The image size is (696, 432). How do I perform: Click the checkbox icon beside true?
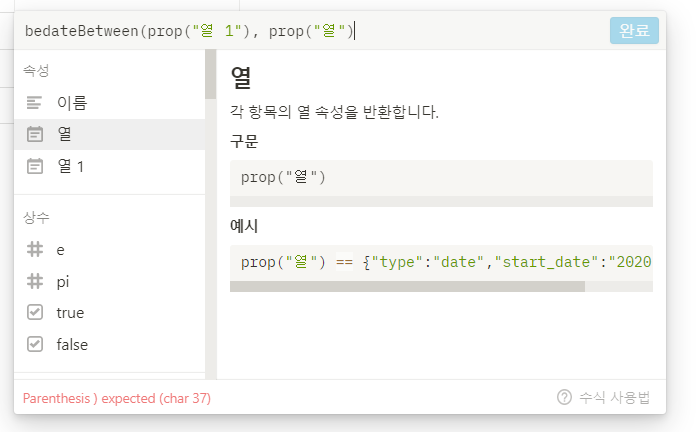point(35,313)
